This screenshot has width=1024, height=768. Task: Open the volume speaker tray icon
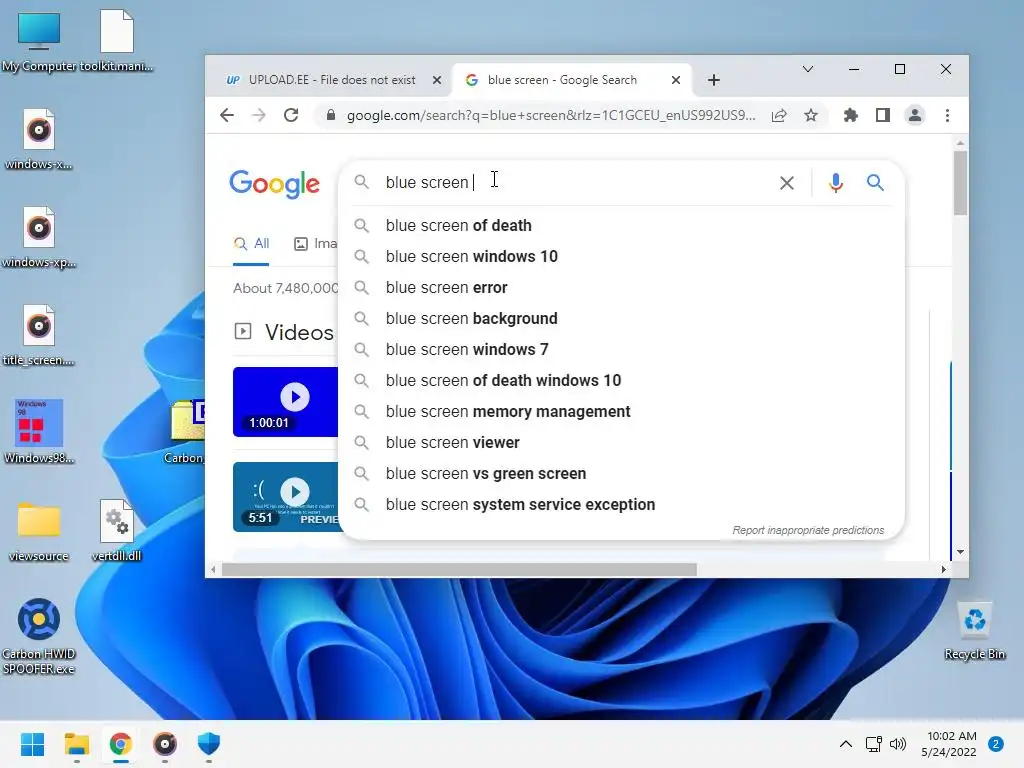898,744
